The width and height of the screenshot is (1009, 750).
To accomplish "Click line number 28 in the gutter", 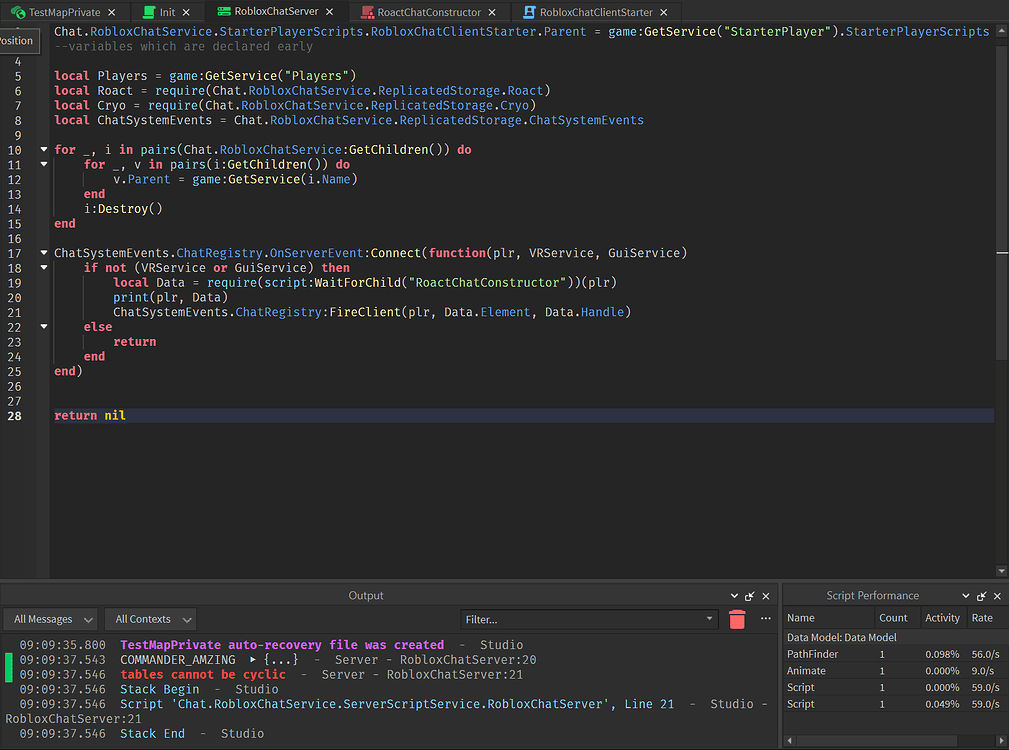I will [28, 415].
